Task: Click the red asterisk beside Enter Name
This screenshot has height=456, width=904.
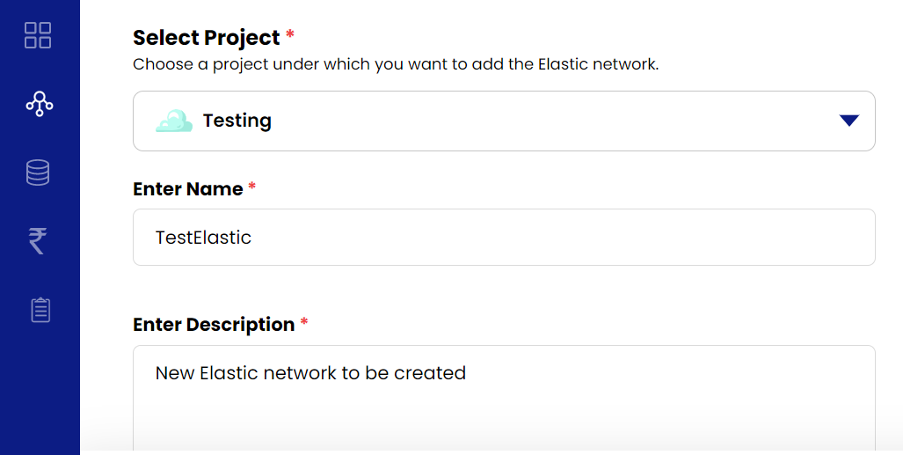Action: pos(252,187)
